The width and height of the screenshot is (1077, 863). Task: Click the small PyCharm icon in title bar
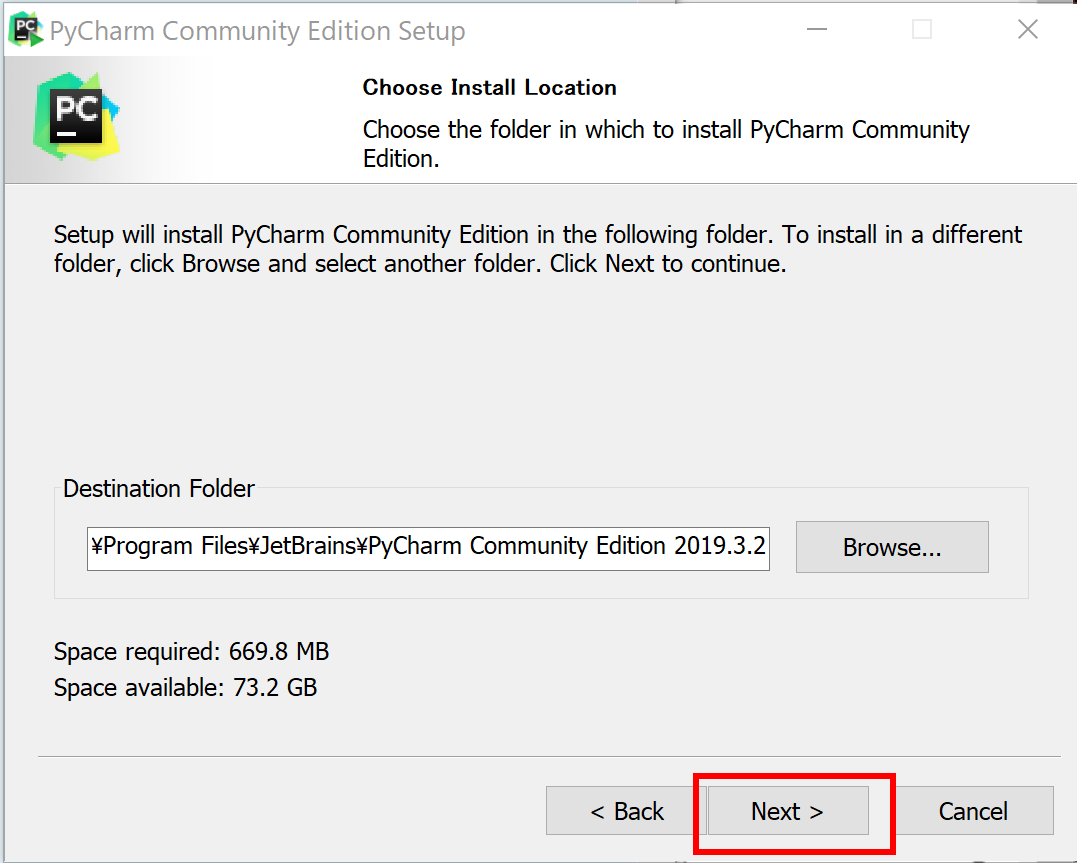(25, 30)
